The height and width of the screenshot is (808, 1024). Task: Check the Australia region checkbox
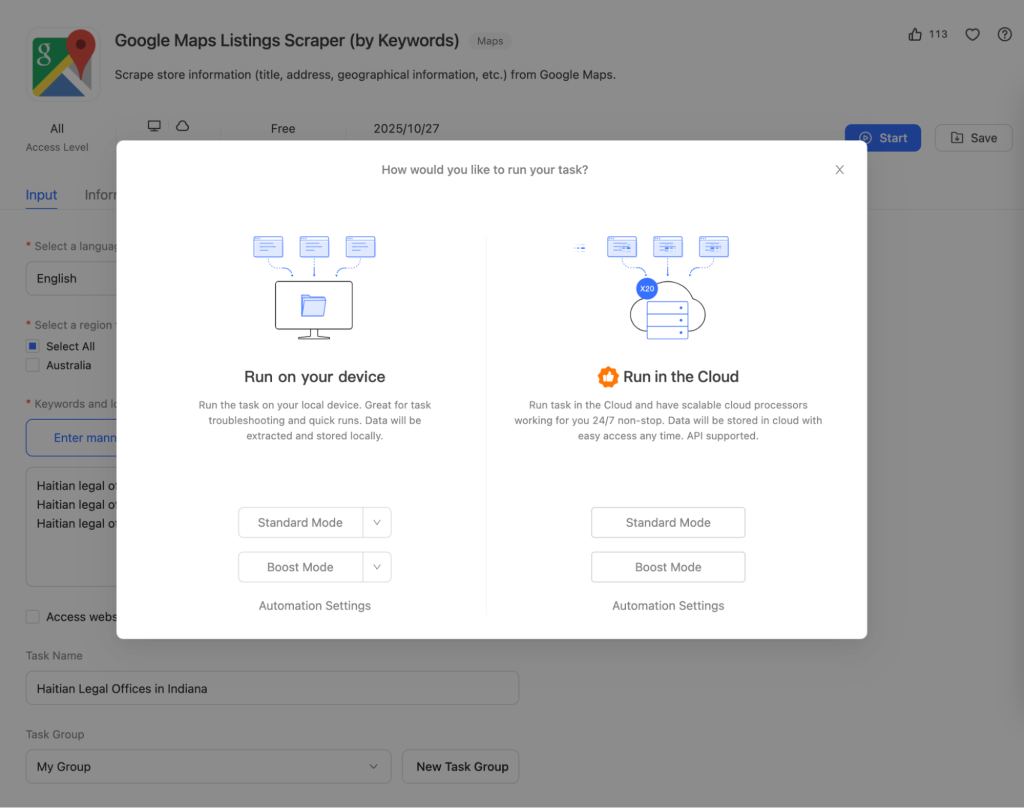tap(31, 365)
